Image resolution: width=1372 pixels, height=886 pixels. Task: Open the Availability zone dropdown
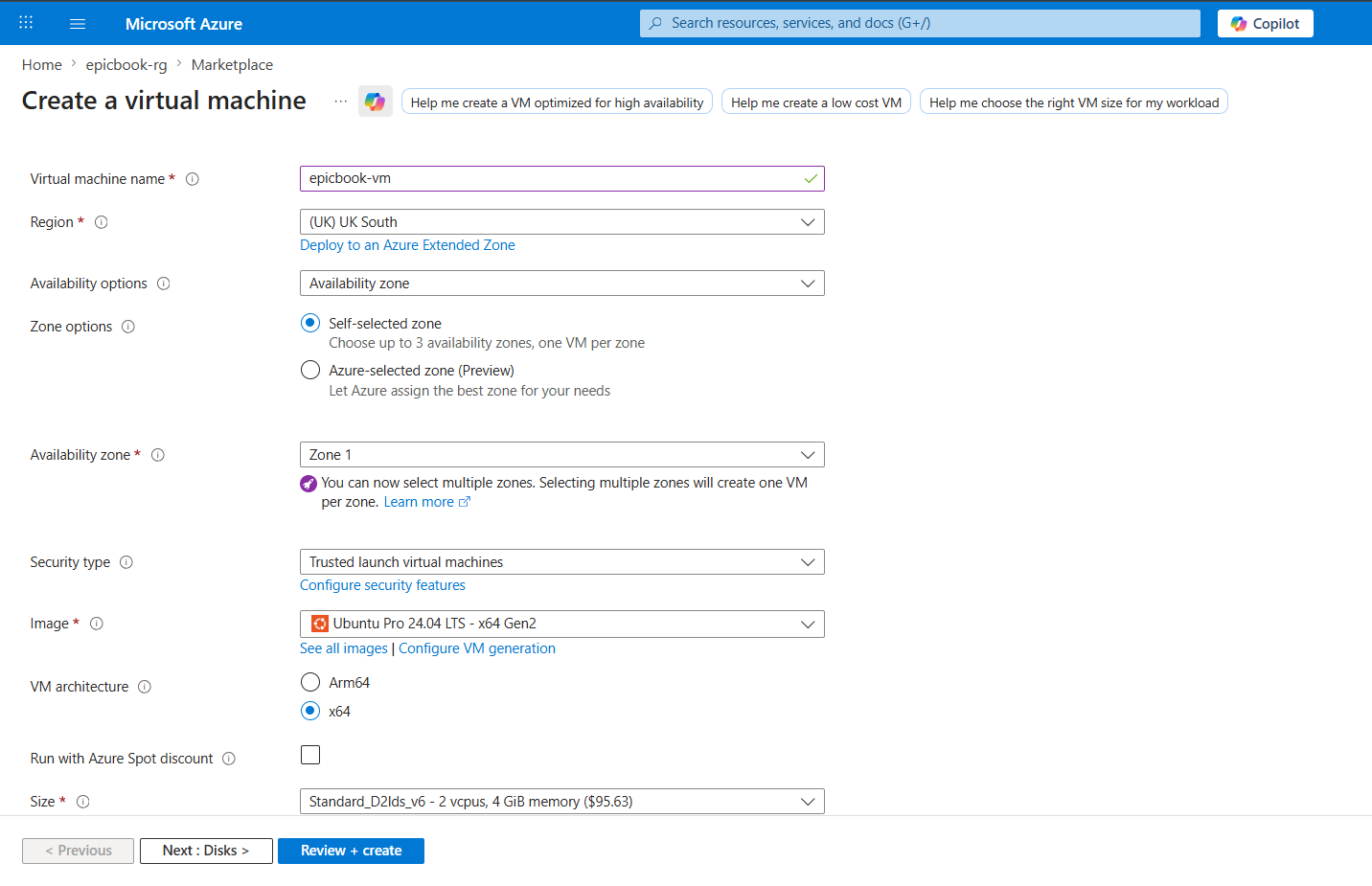click(562, 455)
